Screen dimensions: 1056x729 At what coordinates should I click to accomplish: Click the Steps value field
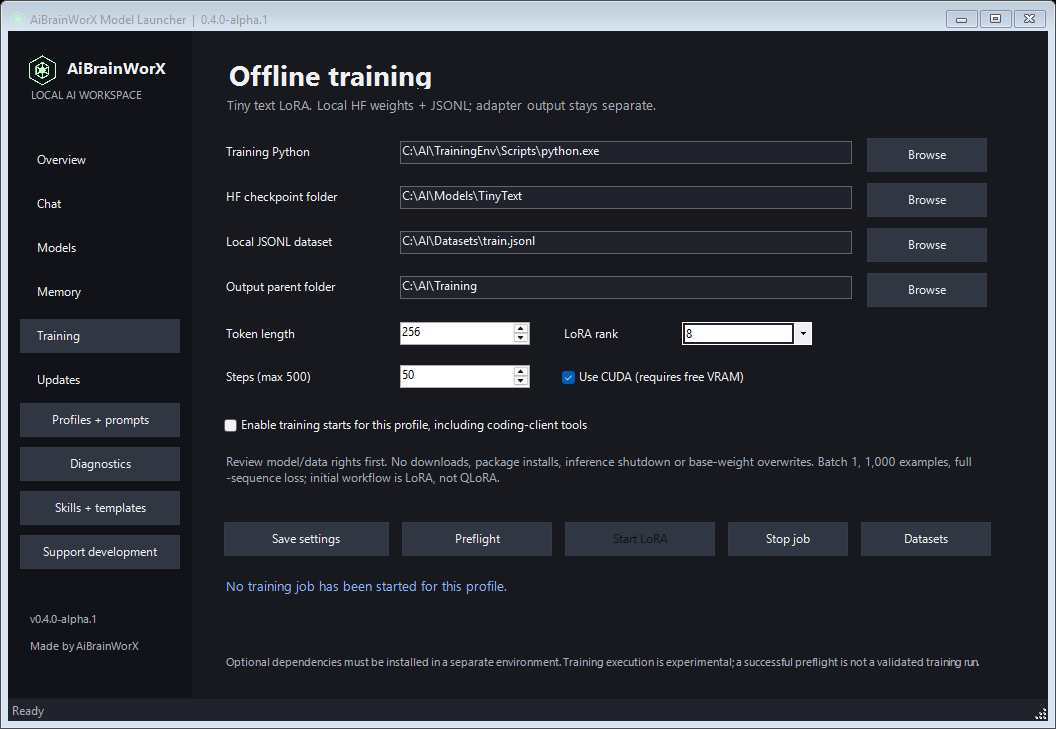[457, 376]
